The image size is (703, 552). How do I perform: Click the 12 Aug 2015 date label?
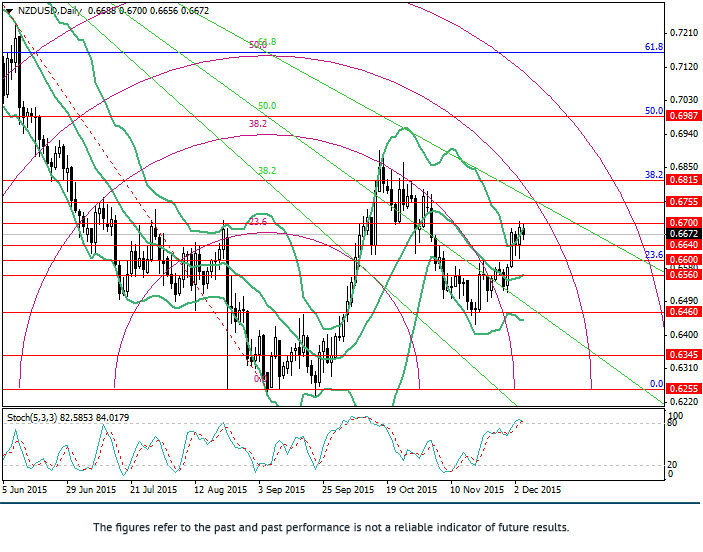pos(220,490)
